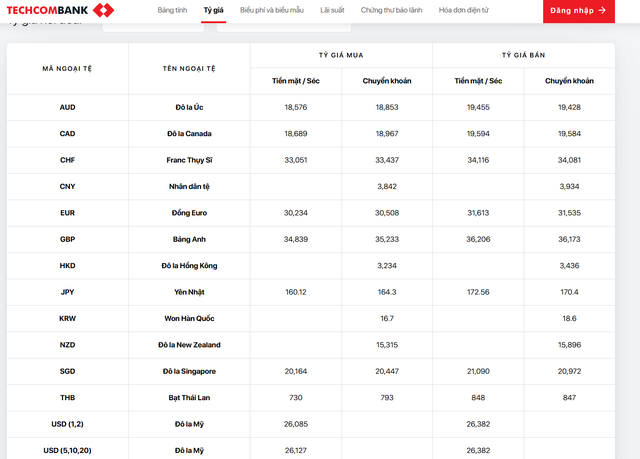Select the JPY currency code cell
This screenshot has height=459, width=640.
(x=67, y=292)
